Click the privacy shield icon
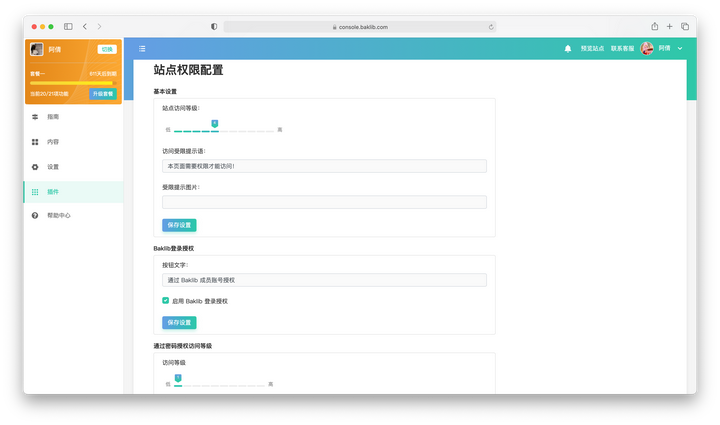Viewport: 720px width, 425px height. tap(214, 27)
